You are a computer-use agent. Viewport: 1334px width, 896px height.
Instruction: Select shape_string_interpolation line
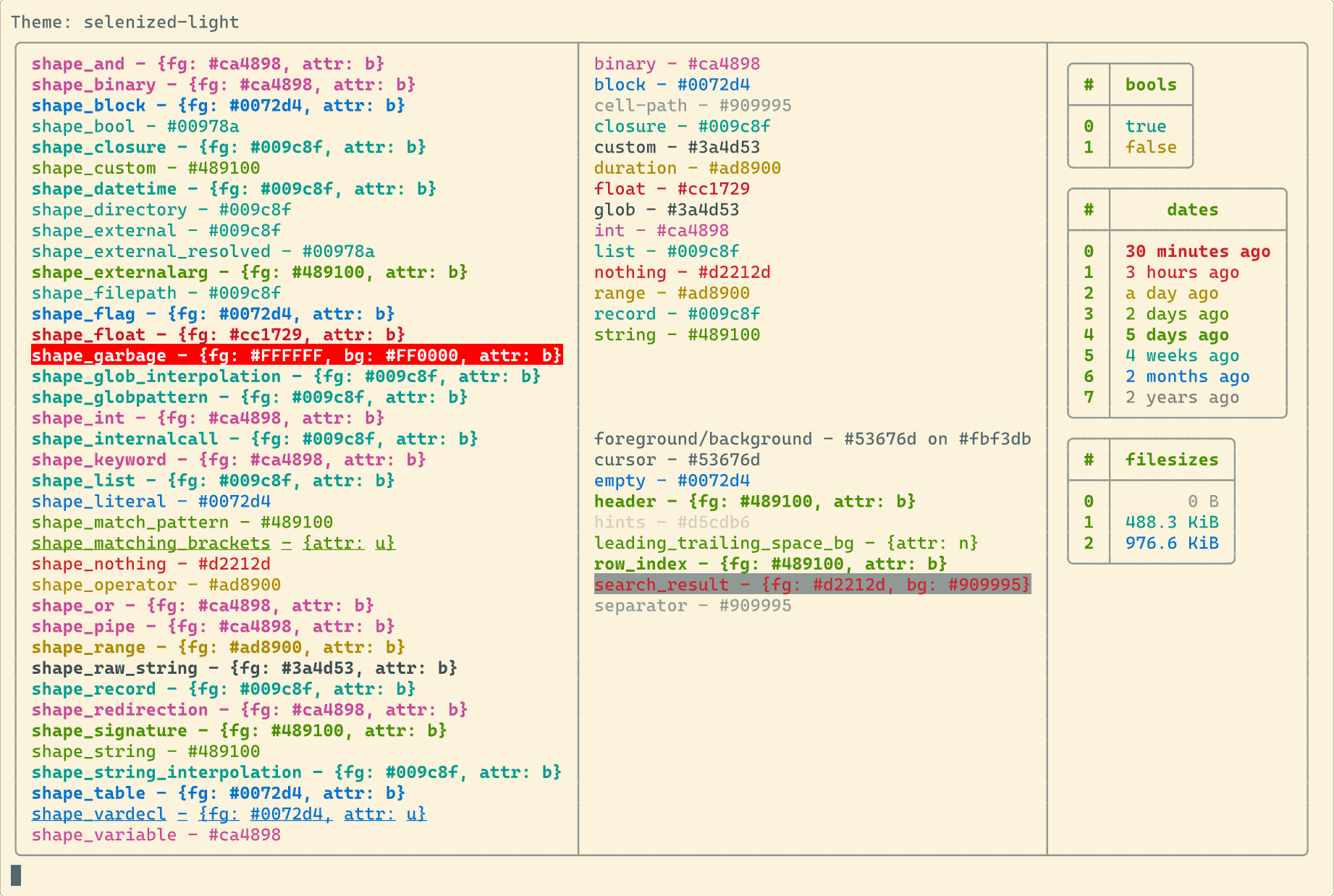tap(297, 773)
